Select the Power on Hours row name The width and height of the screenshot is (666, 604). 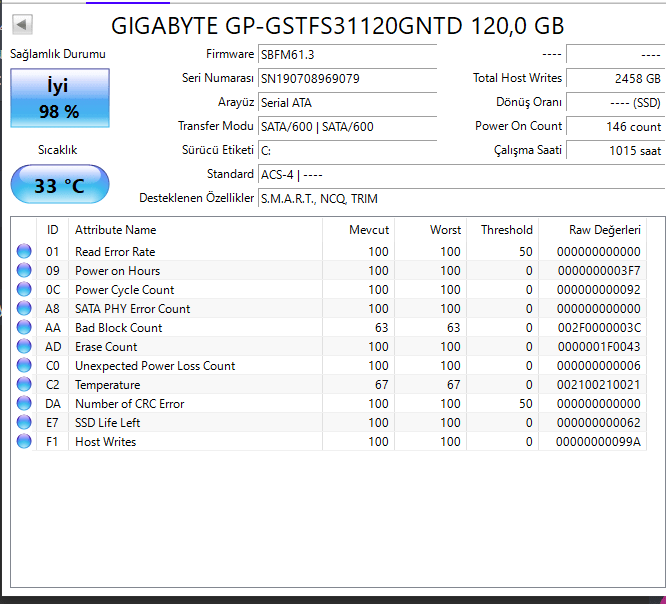tap(118, 271)
